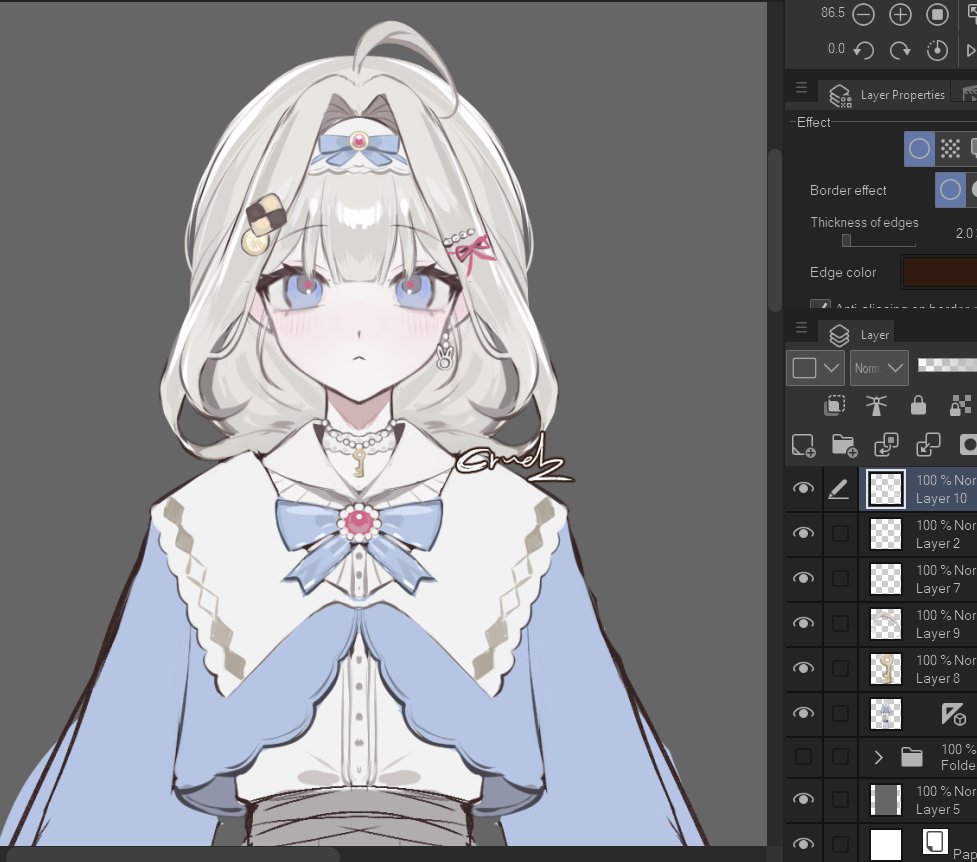977x862 pixels.
Task: Click the 3D layer character thumbnail
Action: [885, 713]
